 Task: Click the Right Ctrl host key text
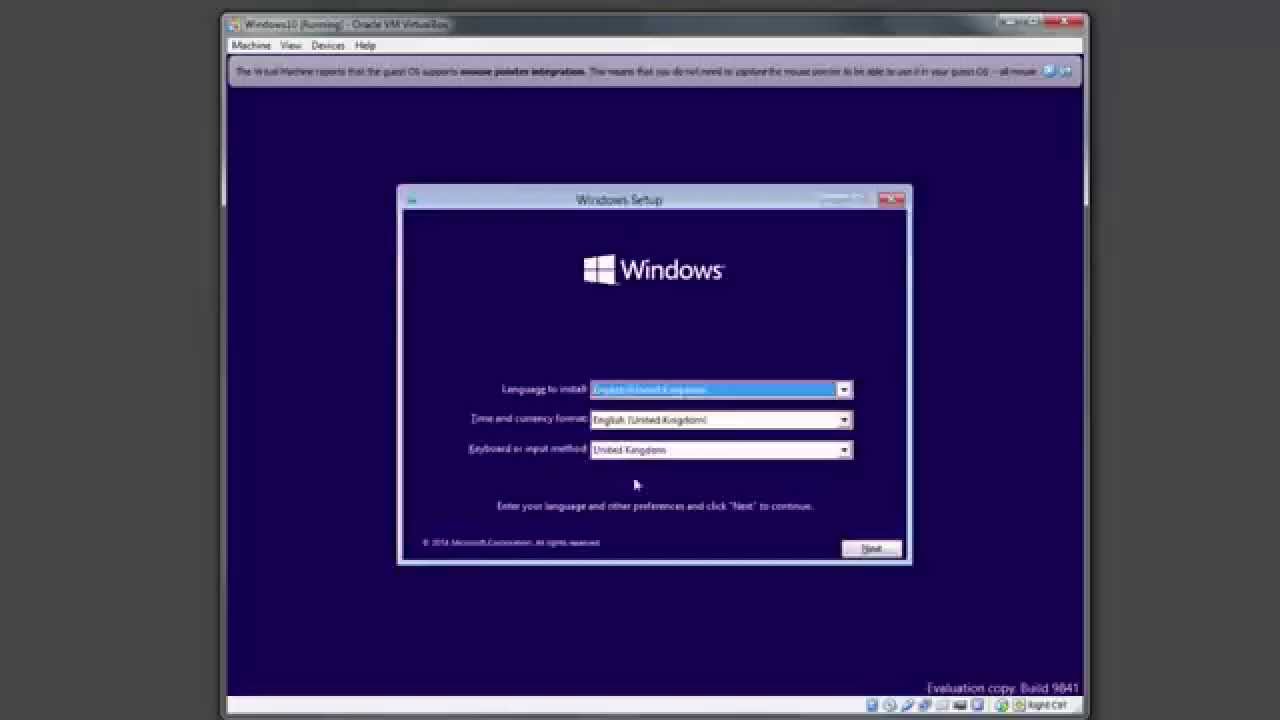pyautogui.click(x=1047, y=705)
